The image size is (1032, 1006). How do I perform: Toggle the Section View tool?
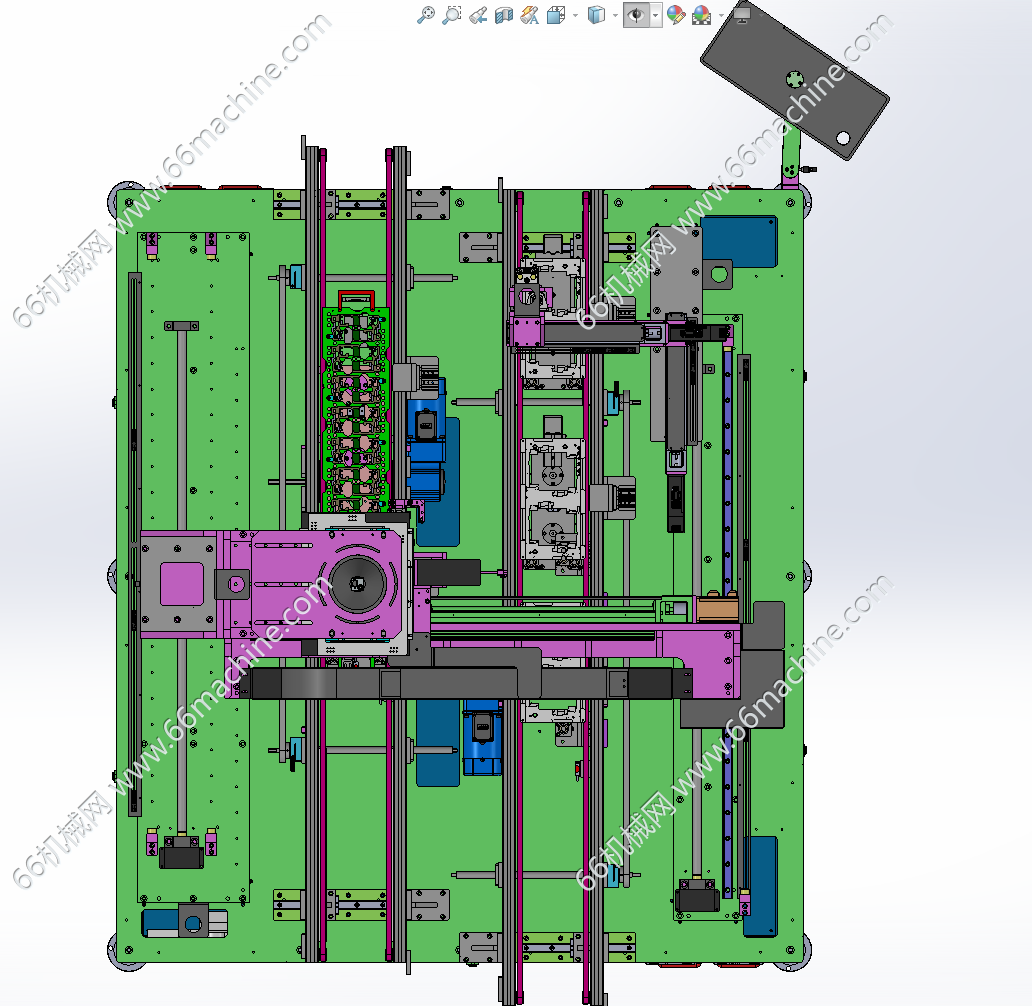click(504, 15)
